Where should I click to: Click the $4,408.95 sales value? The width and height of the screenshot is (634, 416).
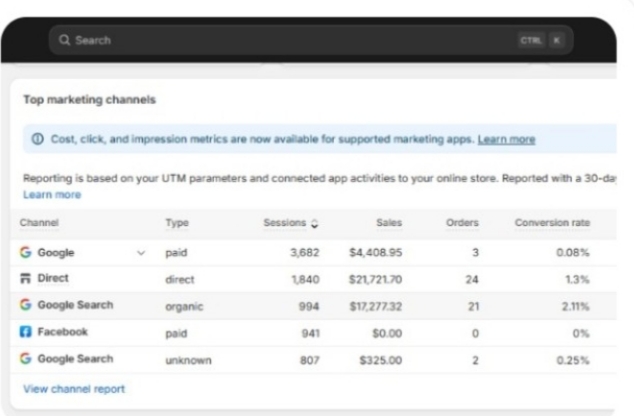pyautogui.click(x=376, y=253)
